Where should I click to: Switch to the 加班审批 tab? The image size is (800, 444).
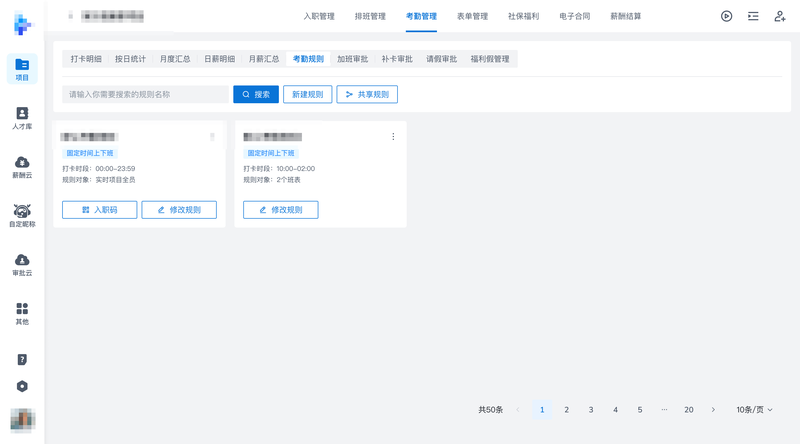point(352,59)
